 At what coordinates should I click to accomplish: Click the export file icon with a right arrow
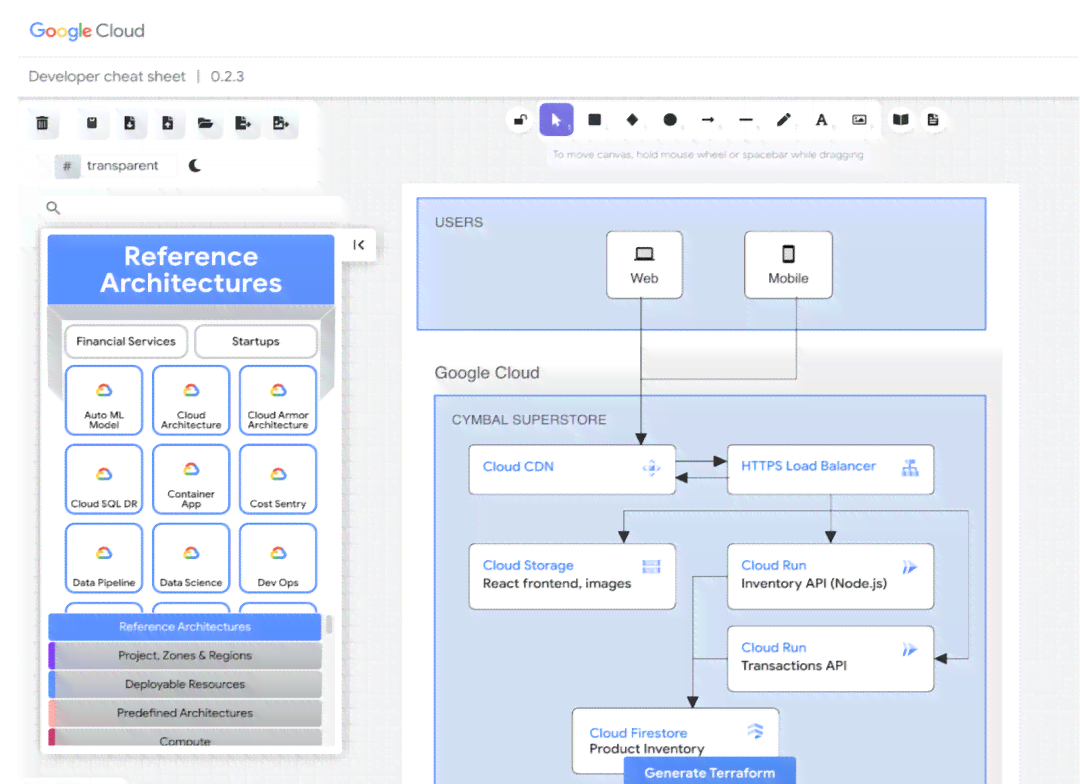coord(243,123)
